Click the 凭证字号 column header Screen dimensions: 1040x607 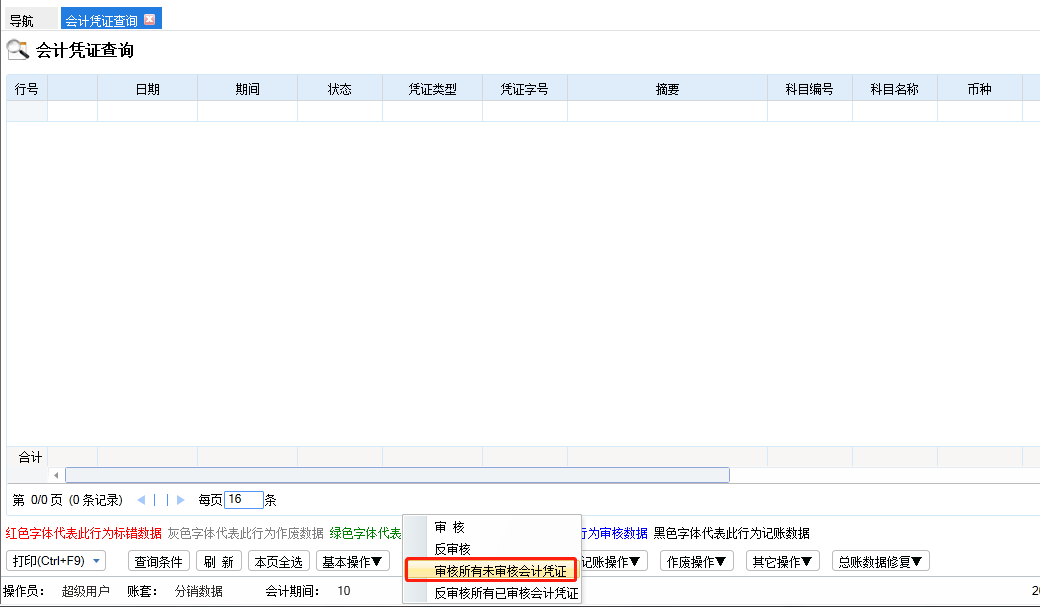point(525,89)
